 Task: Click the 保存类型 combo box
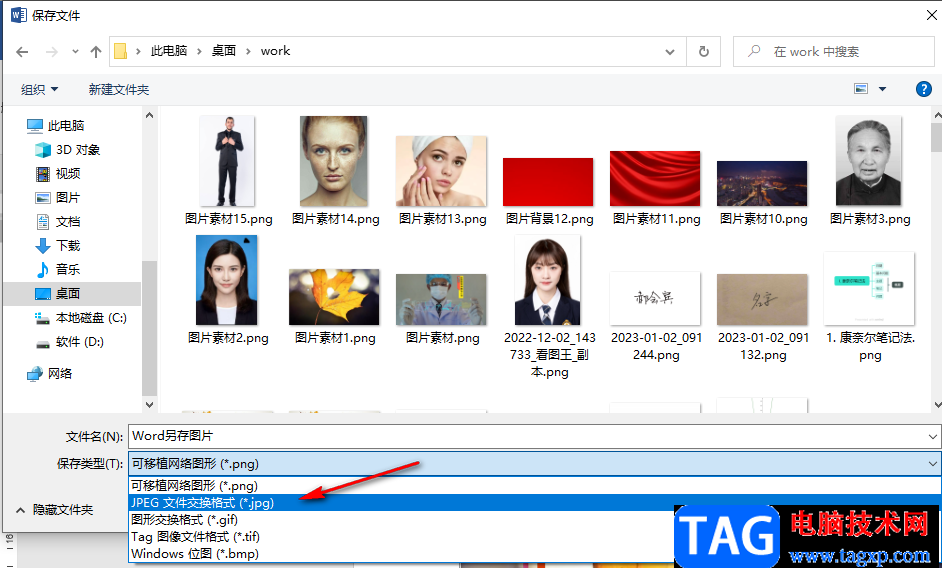(534, 464)
